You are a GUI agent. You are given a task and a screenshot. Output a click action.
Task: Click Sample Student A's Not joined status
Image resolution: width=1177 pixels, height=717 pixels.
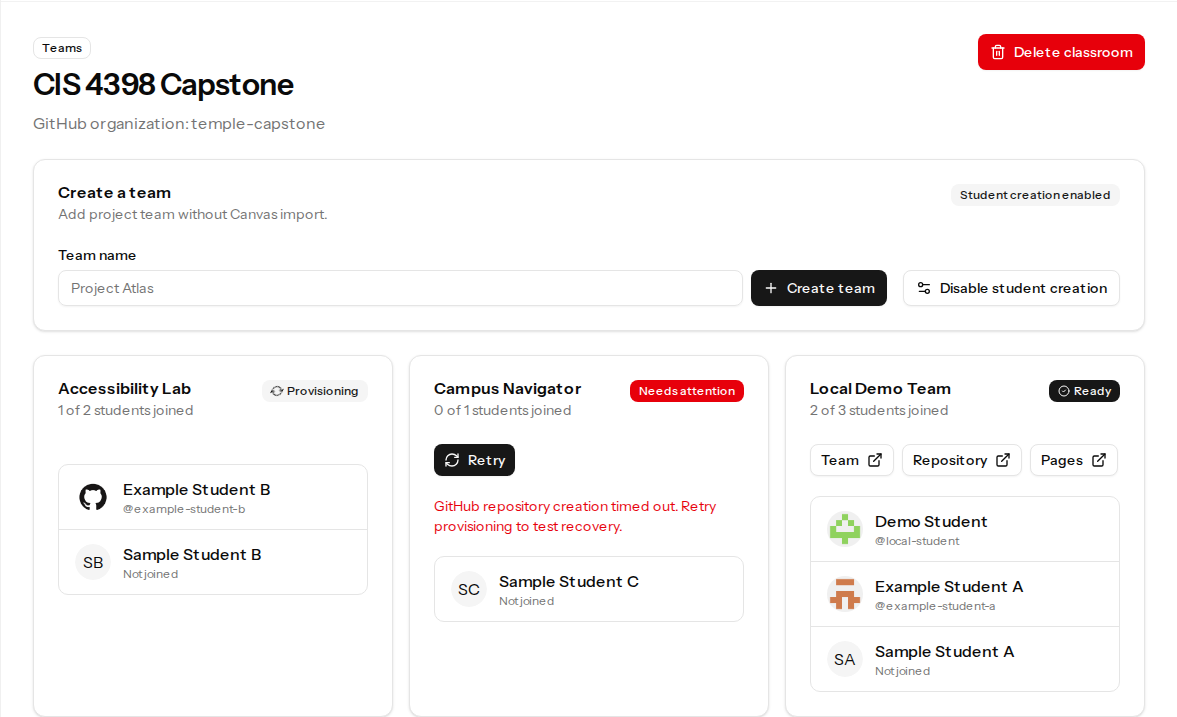pos(902,671)
